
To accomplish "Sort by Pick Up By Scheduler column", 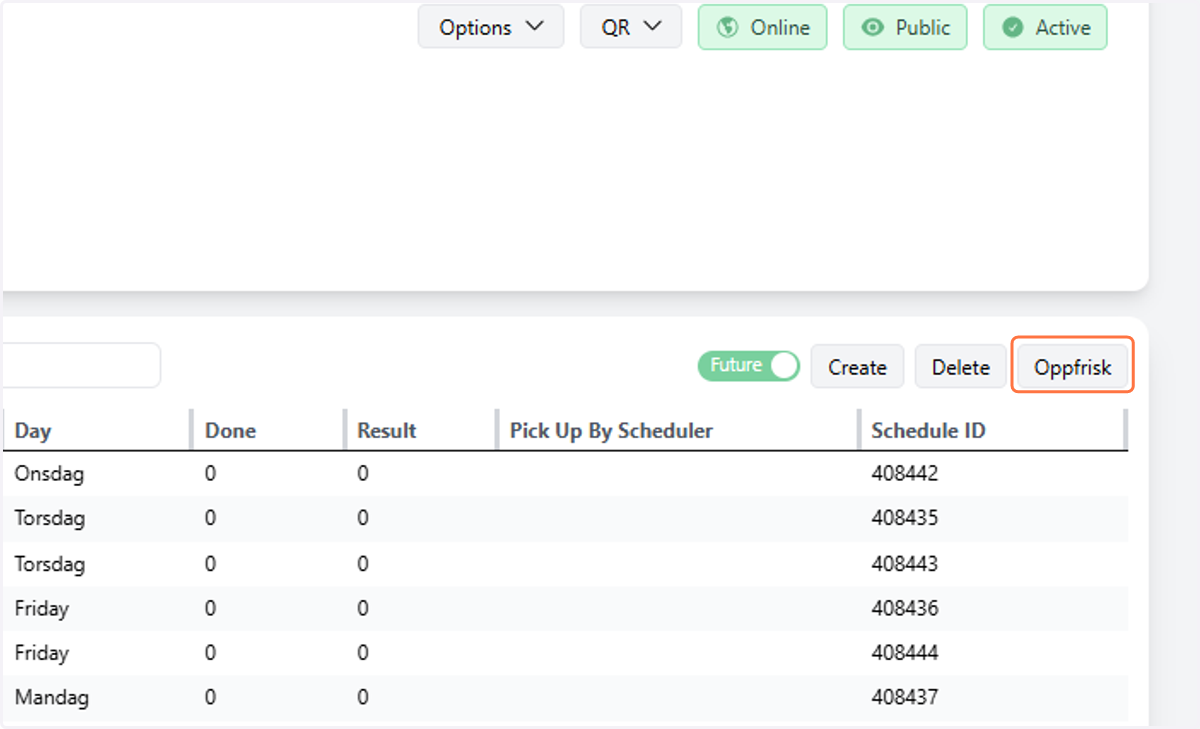I will (x=611, y=431).
